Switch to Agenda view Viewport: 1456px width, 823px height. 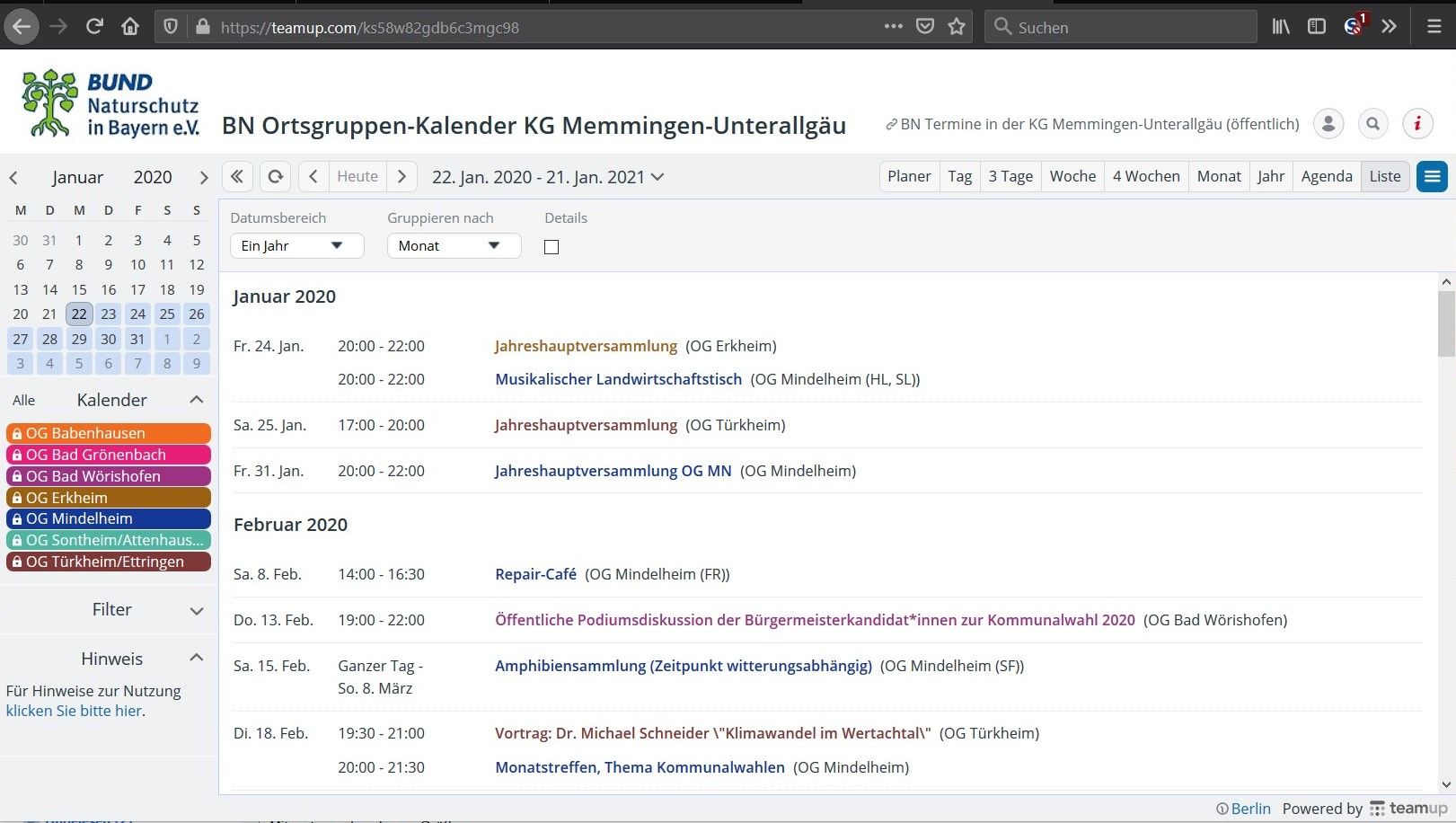point(1327,177)
